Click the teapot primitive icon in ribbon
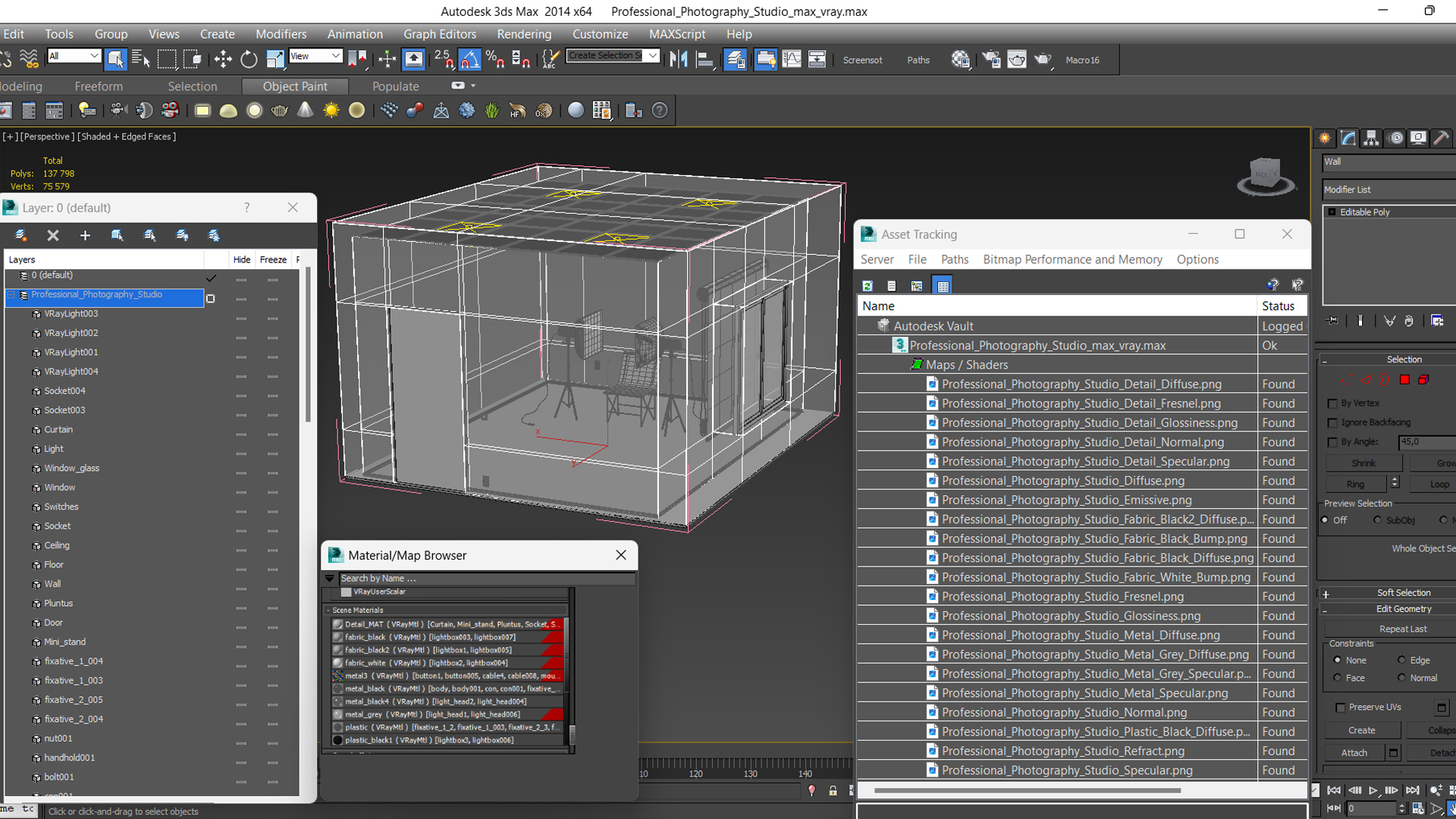Viewport: 1456px width, 819px height. pos(280,111)
